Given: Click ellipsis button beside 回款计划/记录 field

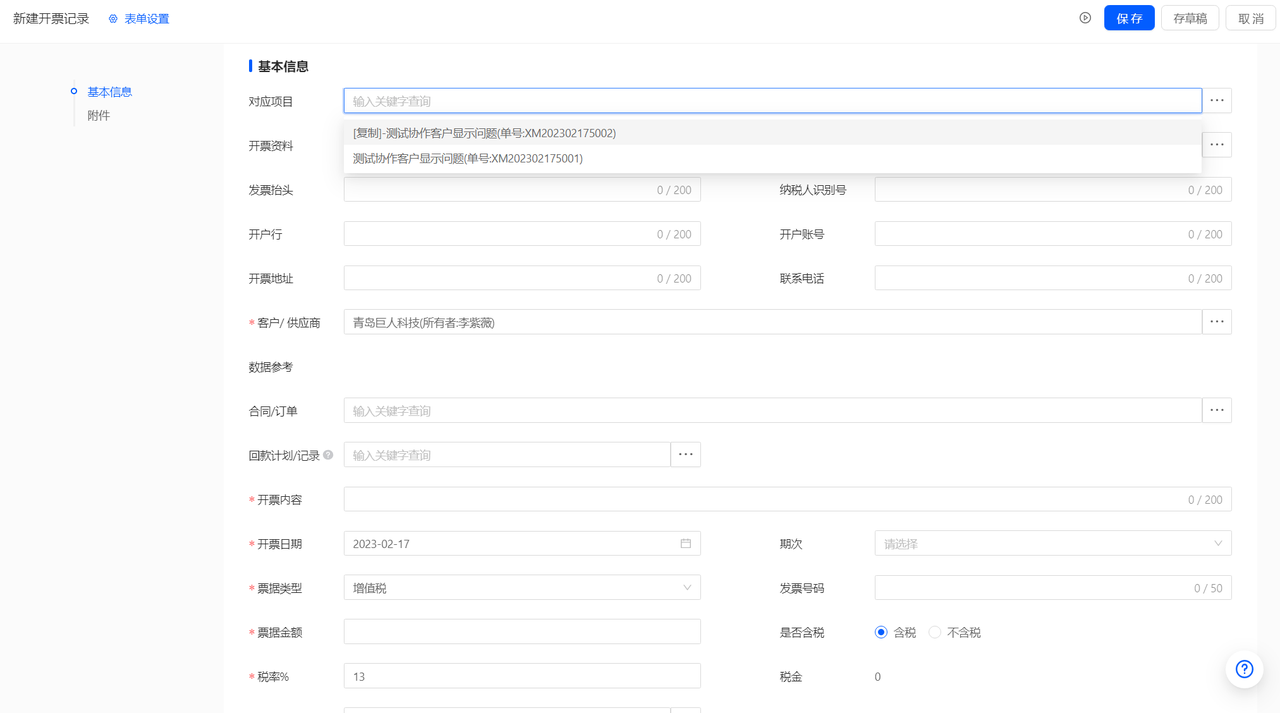Looking at the screenshot, I should coord(685,455).
